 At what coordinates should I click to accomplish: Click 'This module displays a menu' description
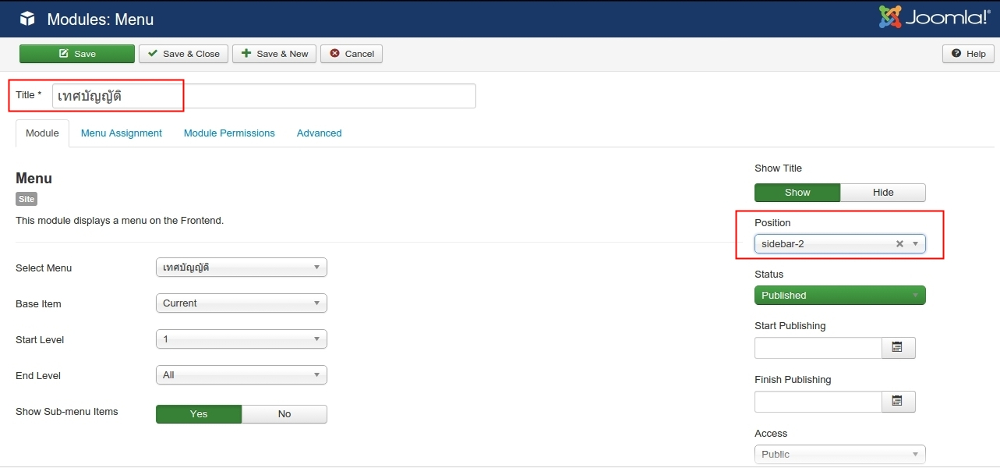[x=120, y=221]
